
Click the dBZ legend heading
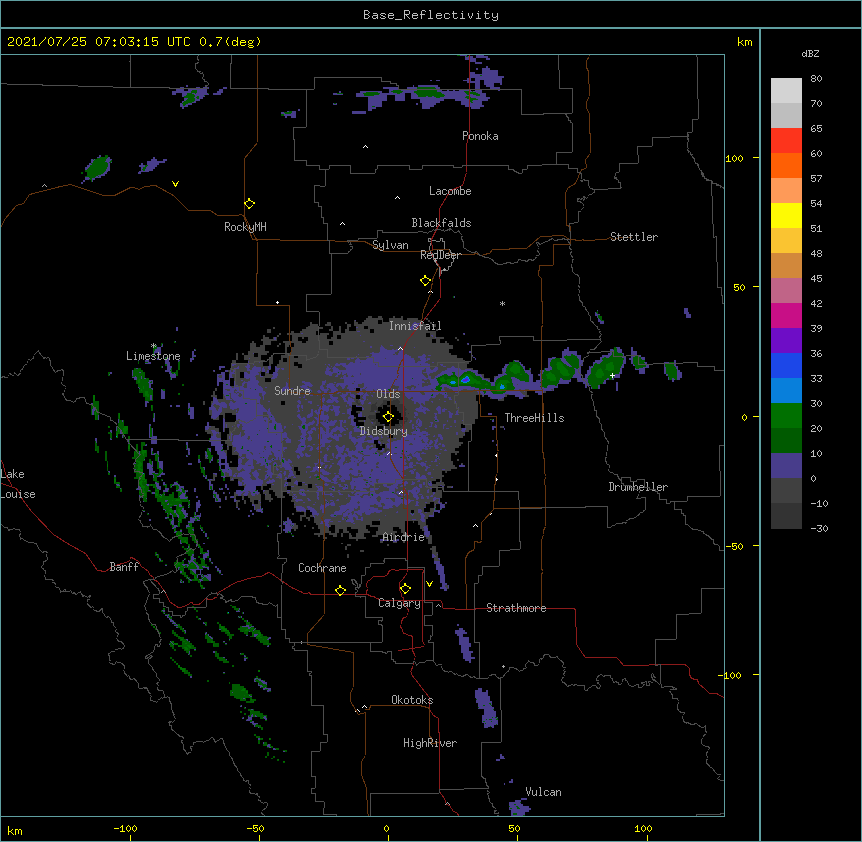click(x=810, y=54)
